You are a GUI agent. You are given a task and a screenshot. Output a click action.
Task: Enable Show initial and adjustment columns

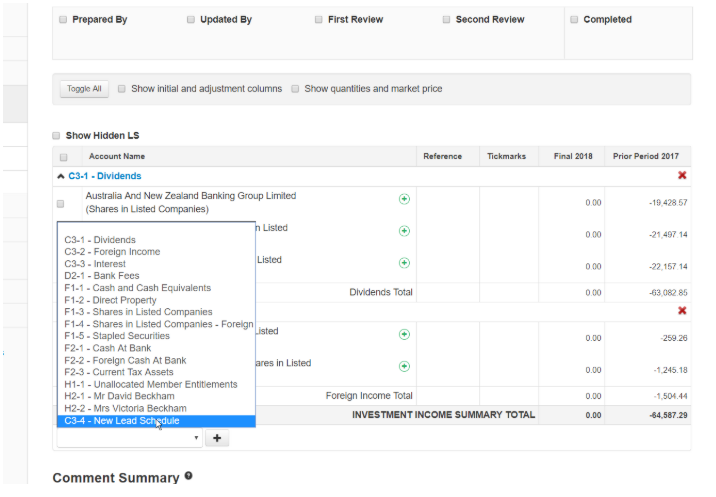pyautogui.click(x=122, y=89)
